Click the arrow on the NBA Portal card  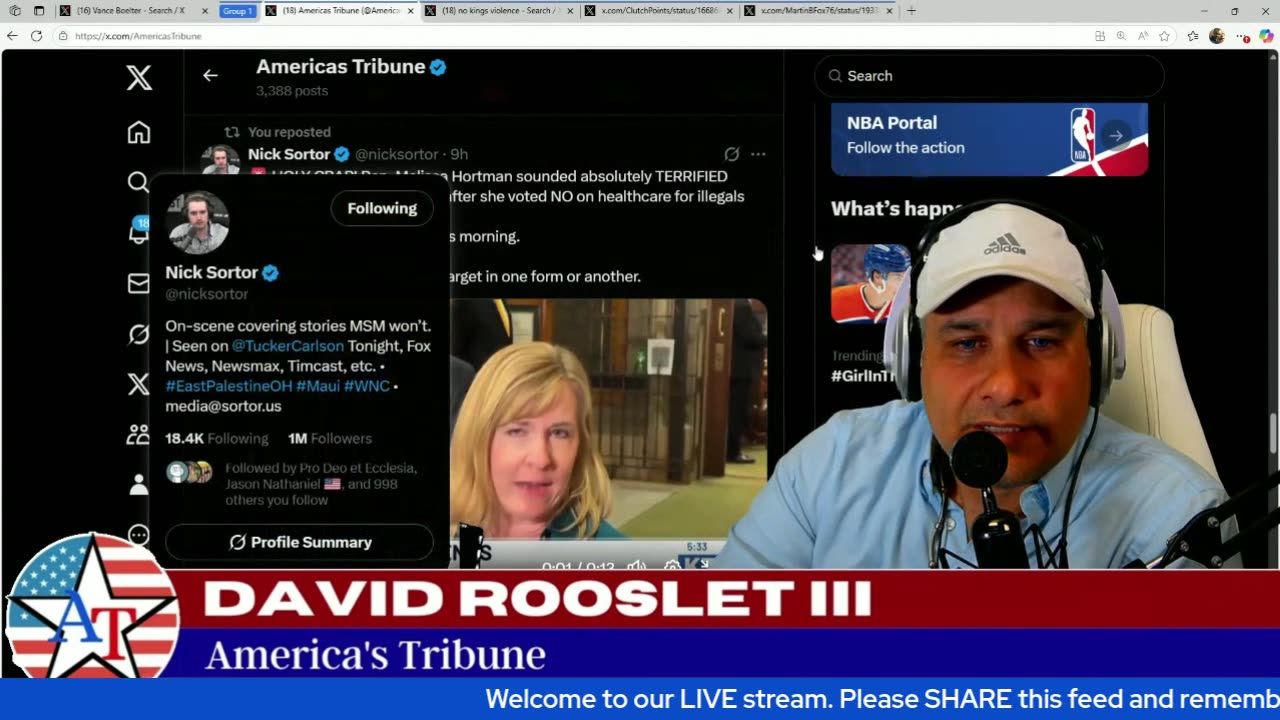pyautogui.click(x=1116, y=136)
